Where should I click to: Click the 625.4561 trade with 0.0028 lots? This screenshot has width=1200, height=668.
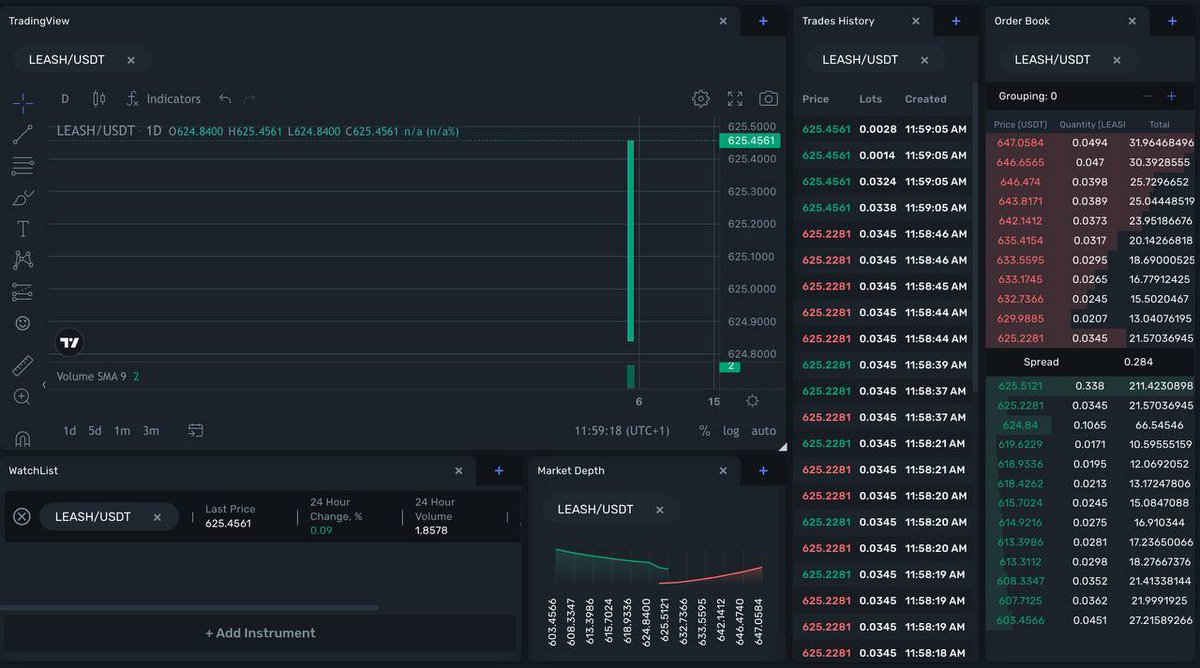click(x=884, y=129)
